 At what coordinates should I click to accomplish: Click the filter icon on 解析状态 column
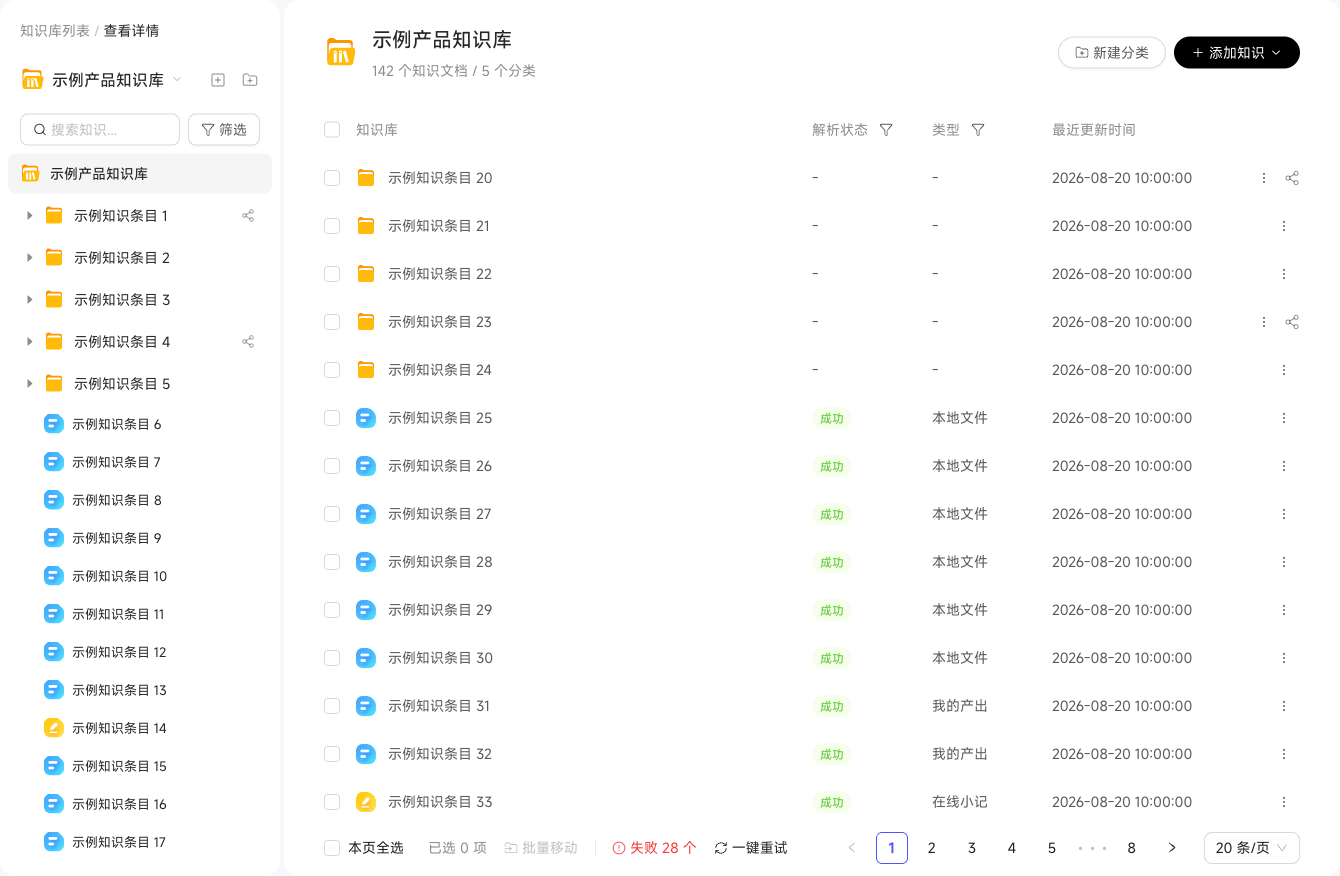click(x=886, y=130)
